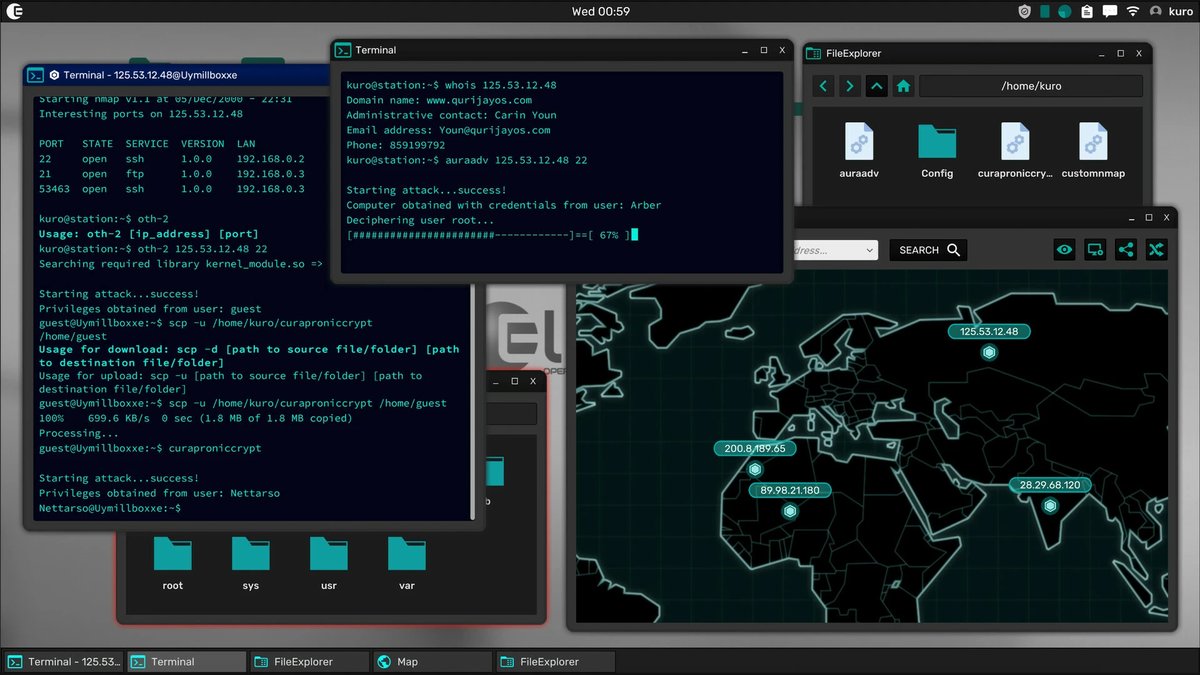Go to home directory in FileExplorer
Image resolution: width=1200 pixels, height=675 pixels.
pyautogui.click(x=904, y=86)
